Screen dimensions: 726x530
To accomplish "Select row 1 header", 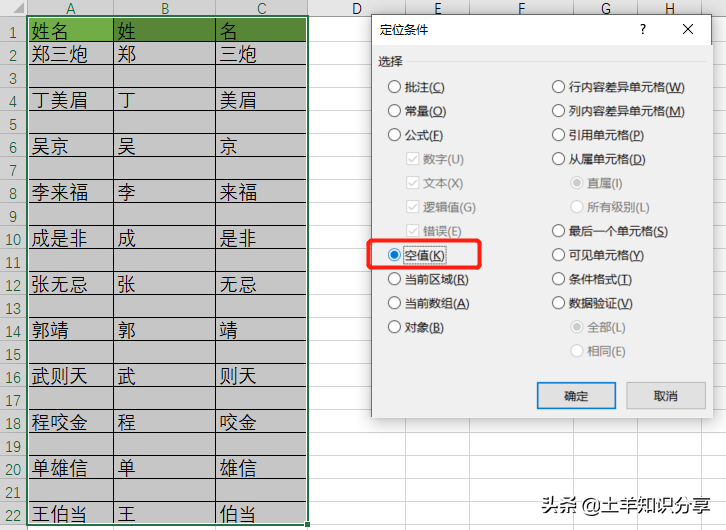I will click(x=13, y=32).
